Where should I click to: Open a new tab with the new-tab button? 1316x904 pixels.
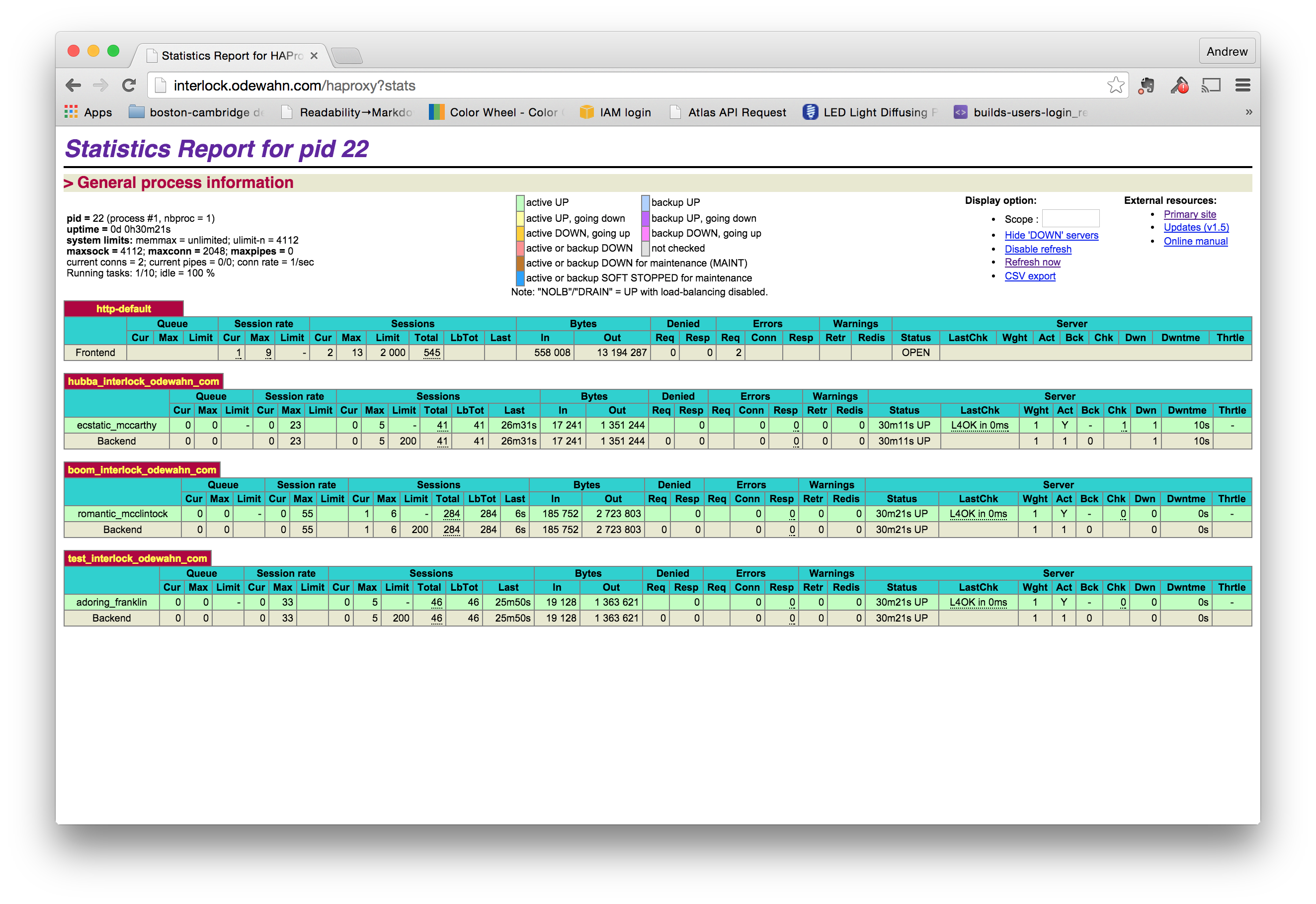tap(346, 56)
